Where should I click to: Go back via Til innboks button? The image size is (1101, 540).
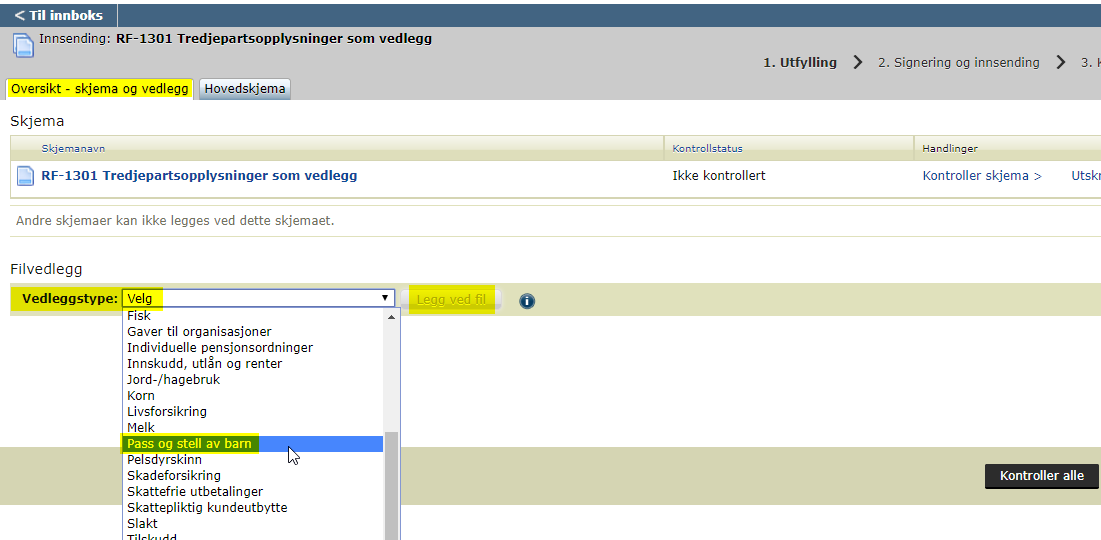tap(59, 15)
